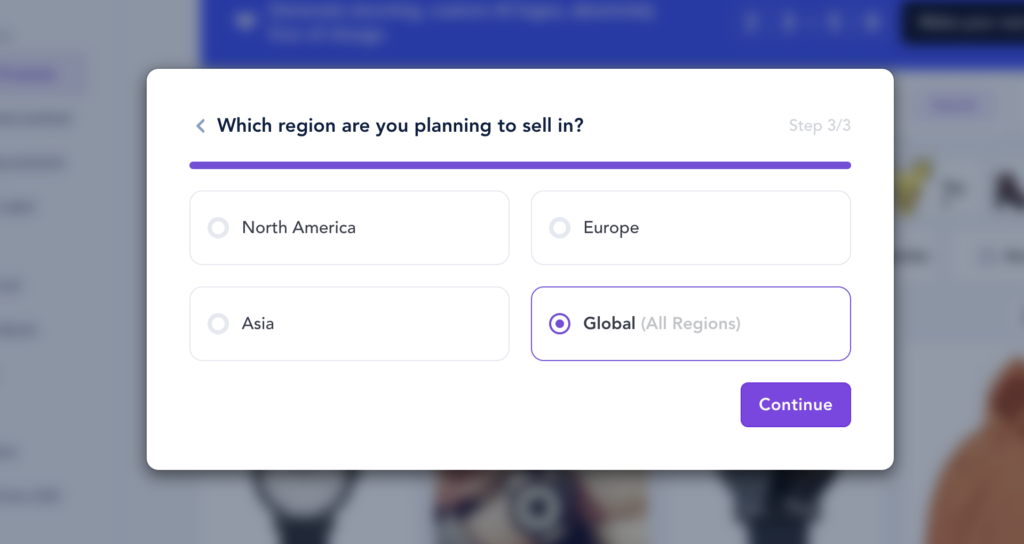This screenshot has width=1024, height=544.
Task: Click the selected Global radio button
Action: click(560, 324)
